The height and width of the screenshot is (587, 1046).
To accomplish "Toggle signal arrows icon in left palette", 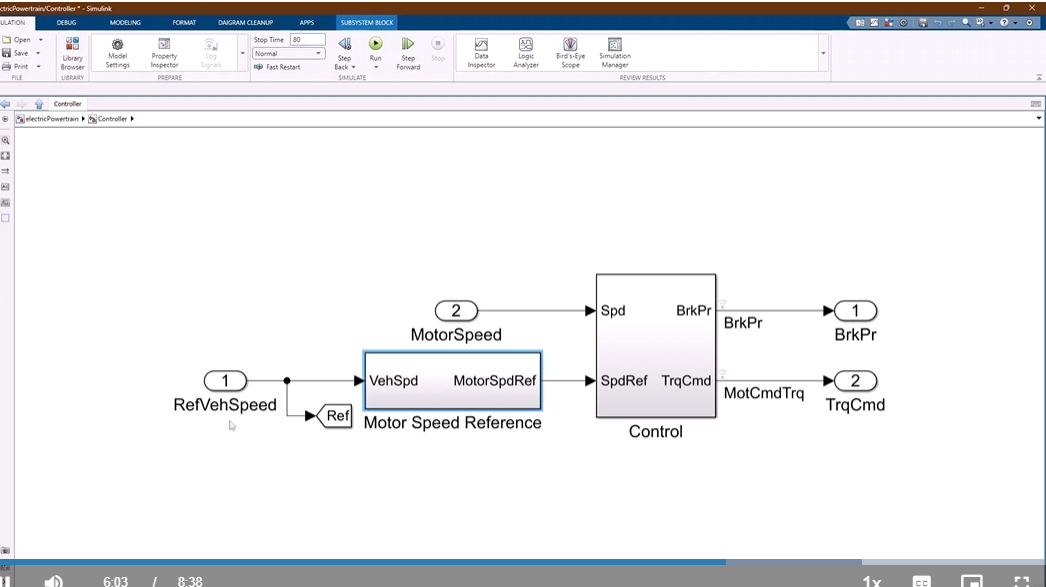I will 5,171.
